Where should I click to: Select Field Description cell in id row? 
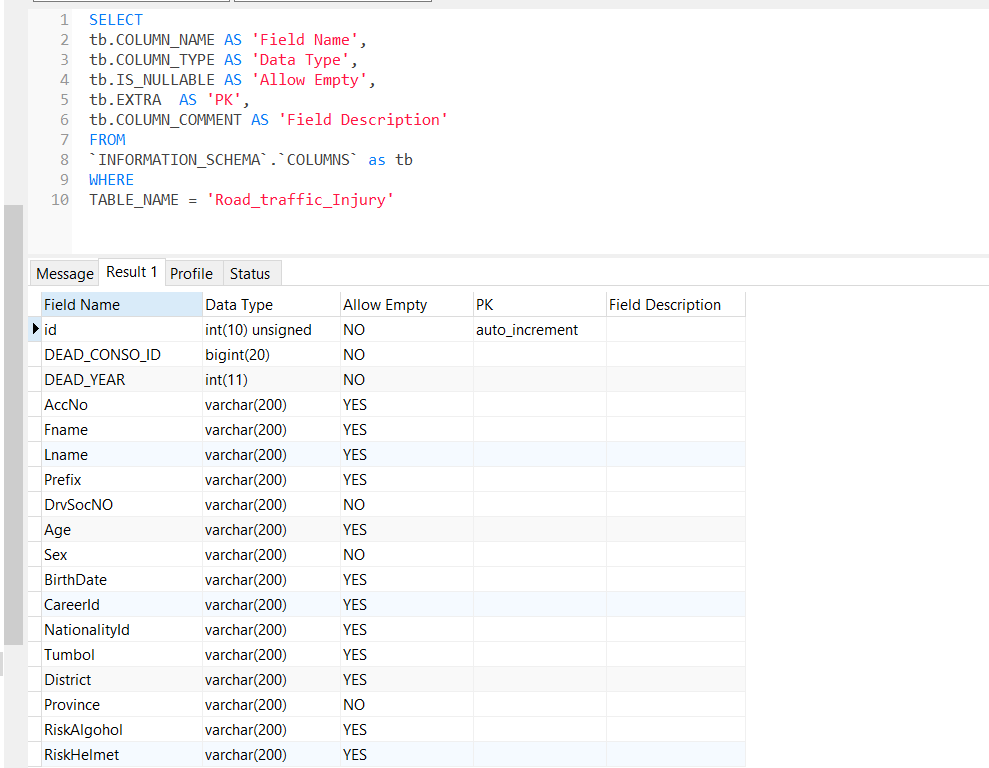pos(676,330)
